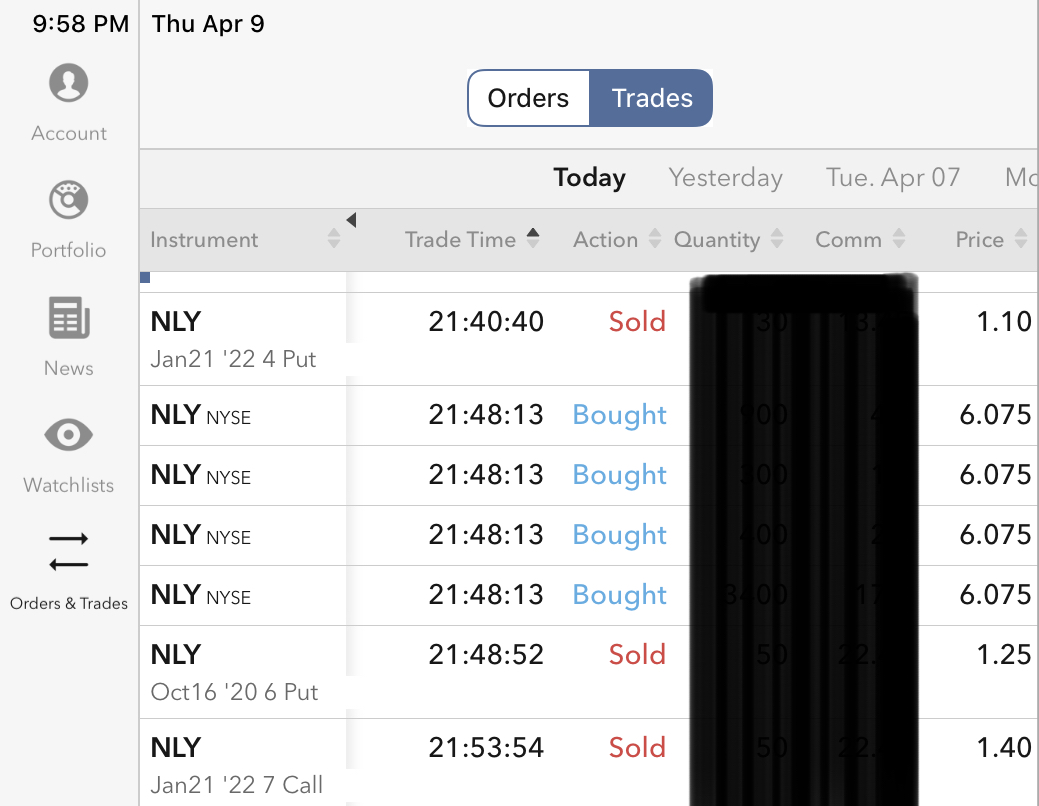Viewport: 1039px width, 806px height.
Task: Open the Watchlists eye icon
Action: tap(69, 435)
